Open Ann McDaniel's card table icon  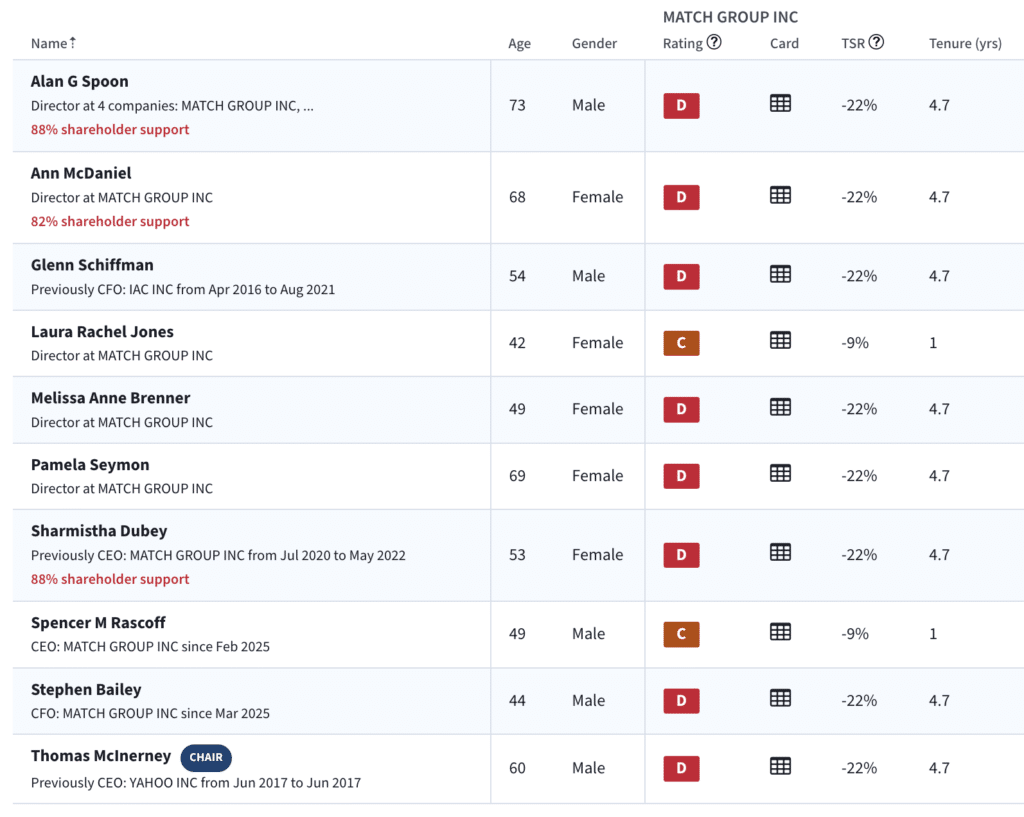[x=780, y=195]
